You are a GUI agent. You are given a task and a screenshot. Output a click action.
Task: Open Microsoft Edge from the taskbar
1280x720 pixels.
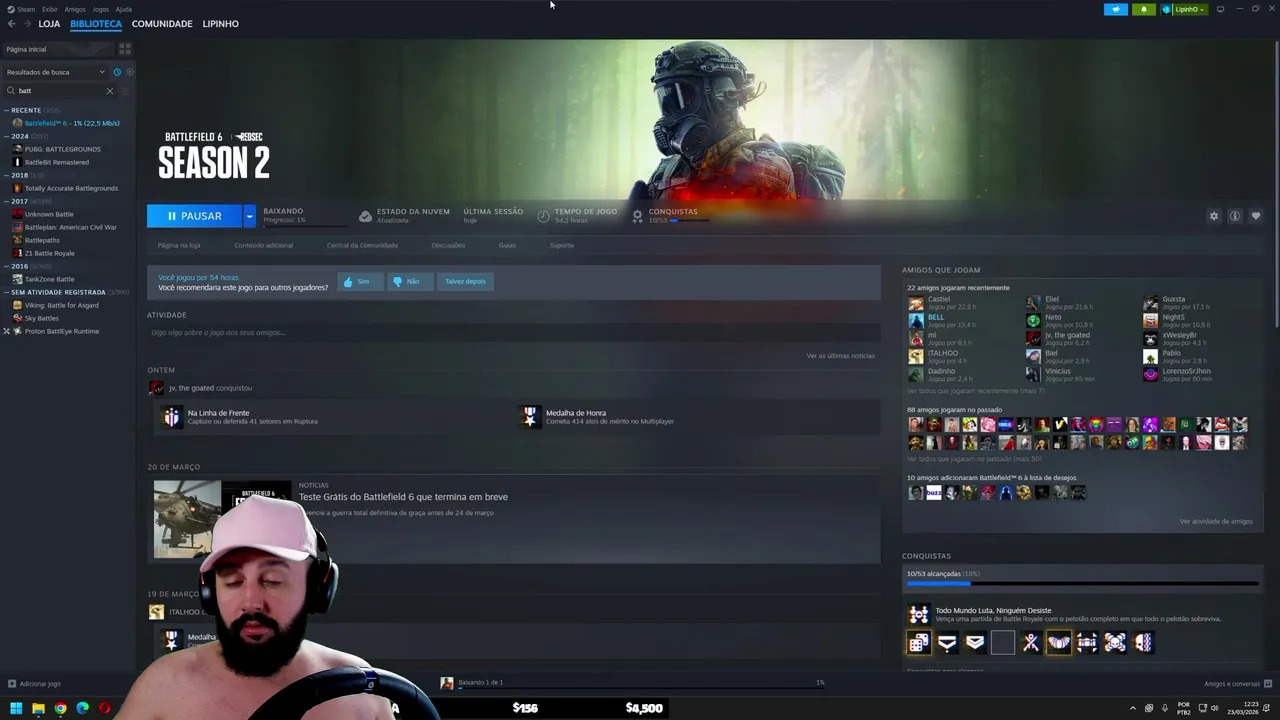click(x=82, y=708)
